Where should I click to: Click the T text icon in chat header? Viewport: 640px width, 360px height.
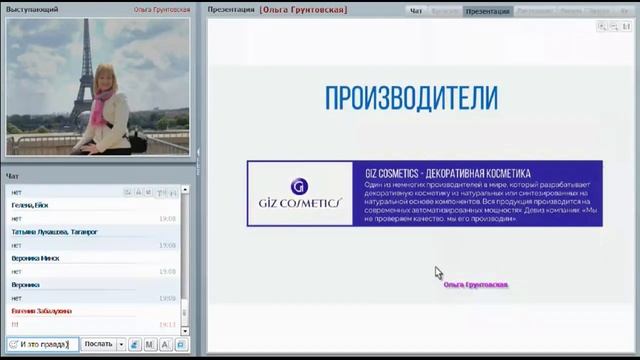160,193
